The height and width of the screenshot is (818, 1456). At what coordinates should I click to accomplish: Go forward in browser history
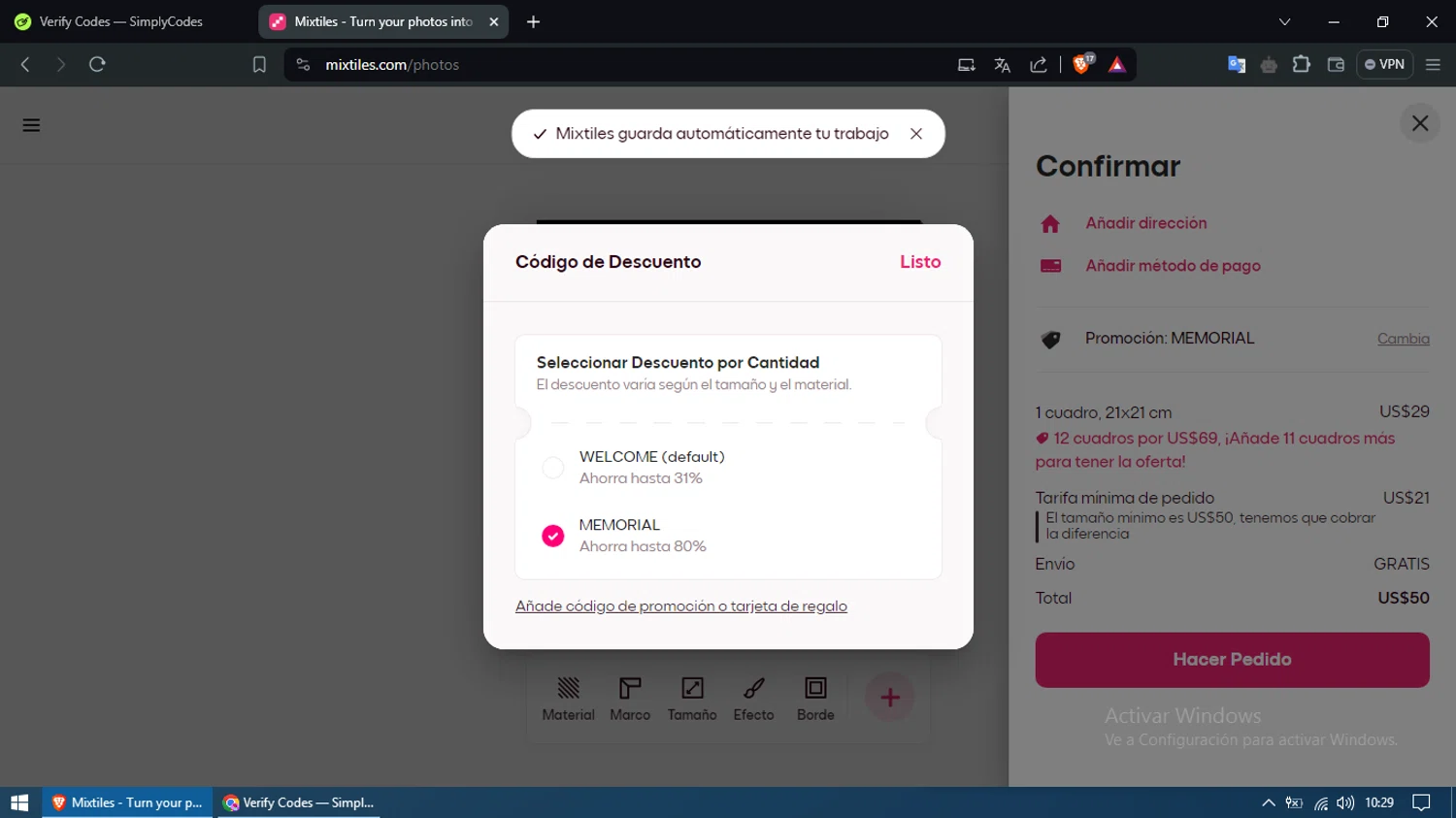pos(60,65)
